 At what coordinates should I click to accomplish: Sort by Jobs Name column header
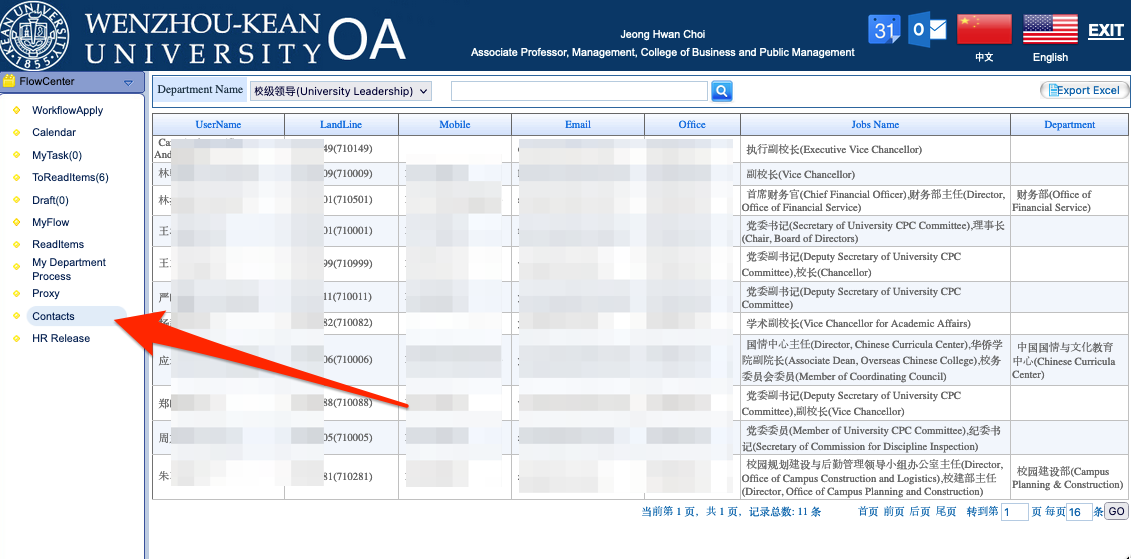click(875, 125)
